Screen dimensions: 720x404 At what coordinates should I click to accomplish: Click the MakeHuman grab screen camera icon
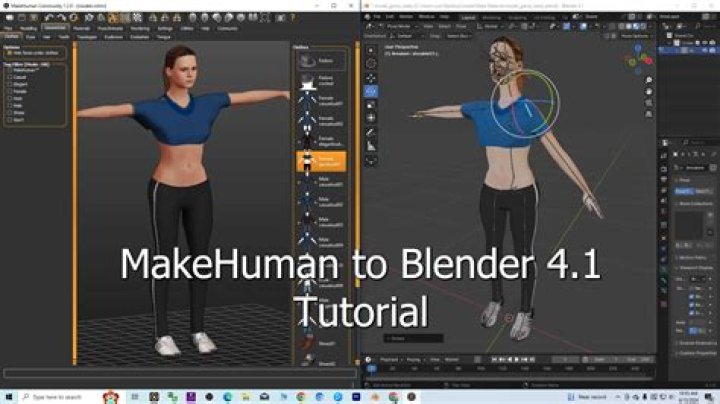tap(281, 18)
